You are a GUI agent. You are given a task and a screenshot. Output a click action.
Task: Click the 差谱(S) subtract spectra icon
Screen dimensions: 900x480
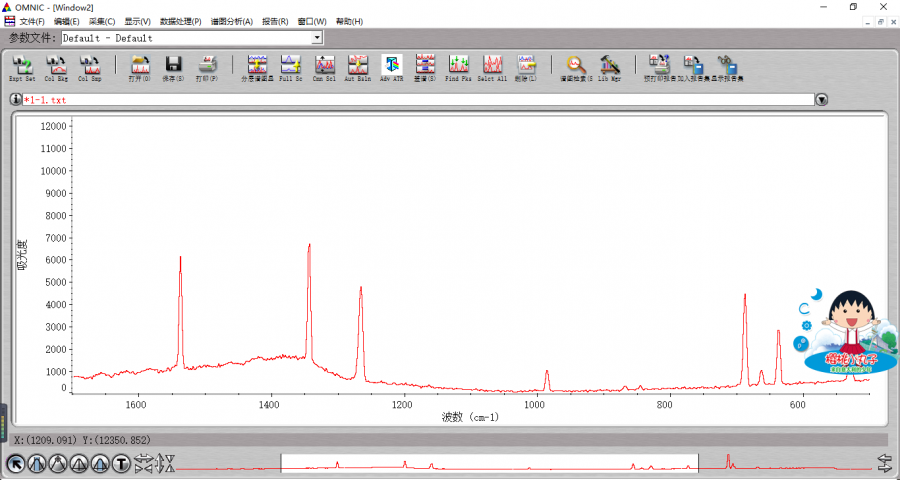point(425,68)
